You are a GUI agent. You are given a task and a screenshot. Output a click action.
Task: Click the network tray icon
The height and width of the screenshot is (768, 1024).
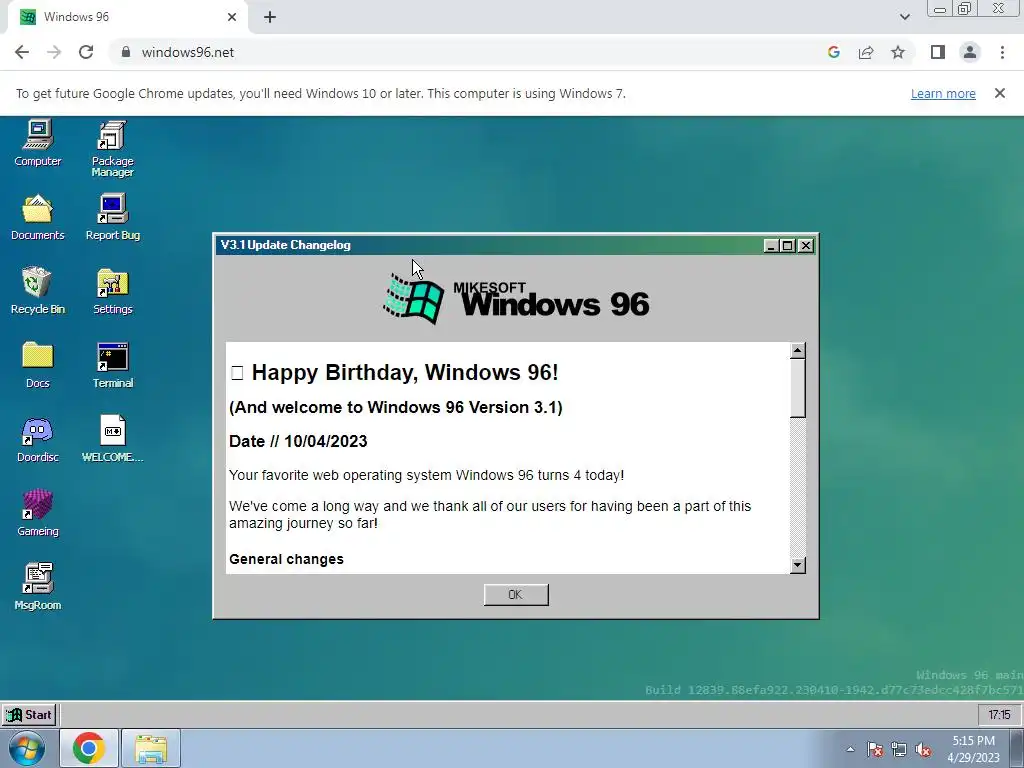click(899, 750)
